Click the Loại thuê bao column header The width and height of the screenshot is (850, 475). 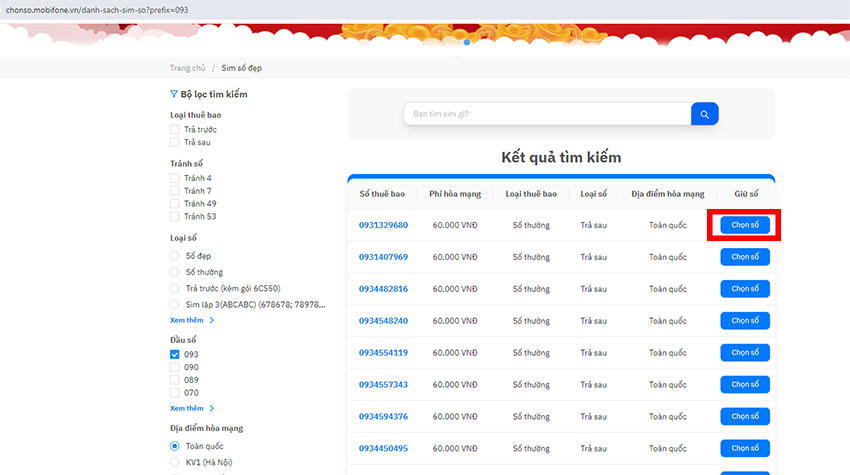[531, 194]
